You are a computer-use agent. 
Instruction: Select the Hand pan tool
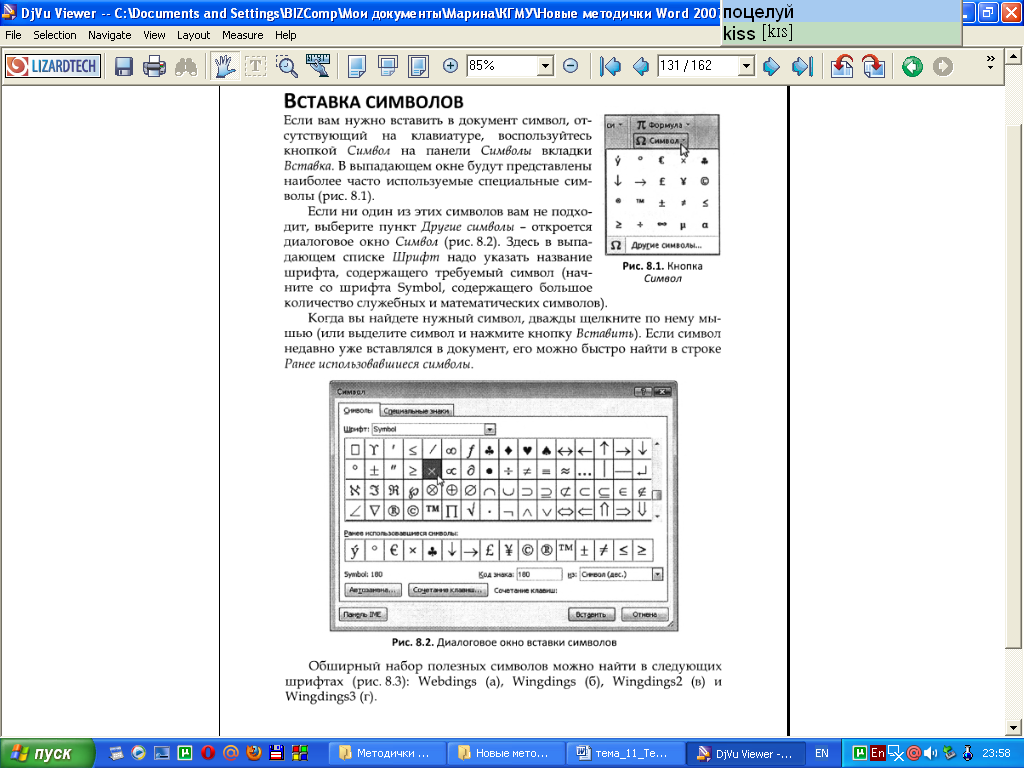pos(225,66)
